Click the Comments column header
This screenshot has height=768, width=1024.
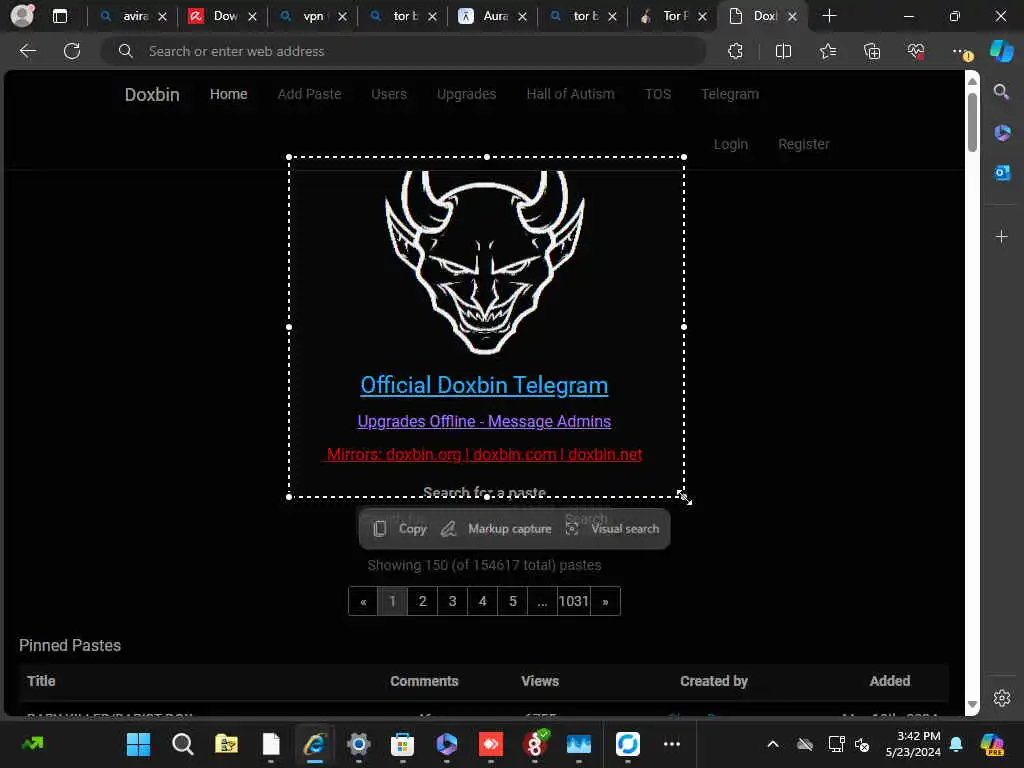coord(424,681)
